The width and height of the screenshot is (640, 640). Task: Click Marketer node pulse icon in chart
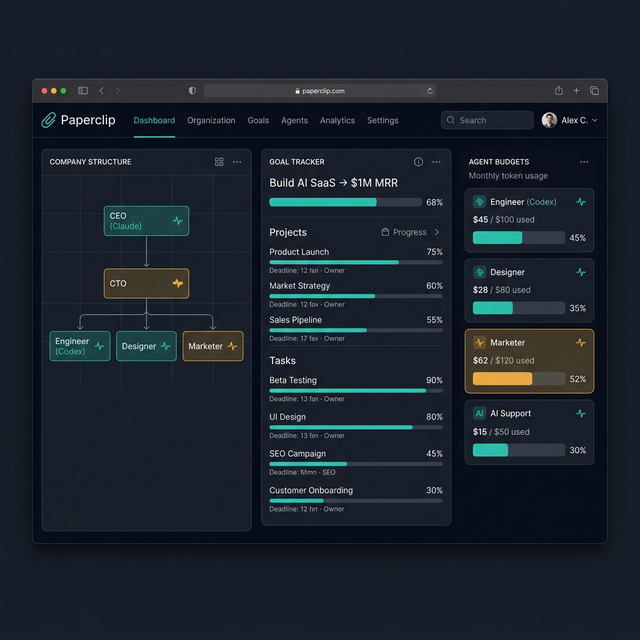pyautogui.click(x=232, y=346)
